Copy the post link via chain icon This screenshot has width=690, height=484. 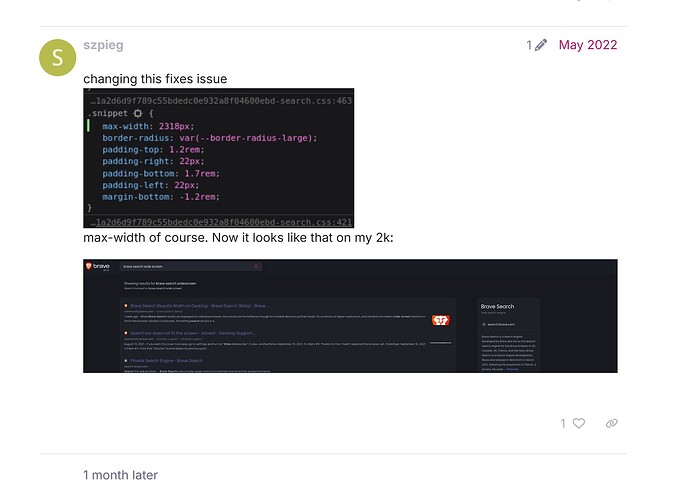(612, 423)
